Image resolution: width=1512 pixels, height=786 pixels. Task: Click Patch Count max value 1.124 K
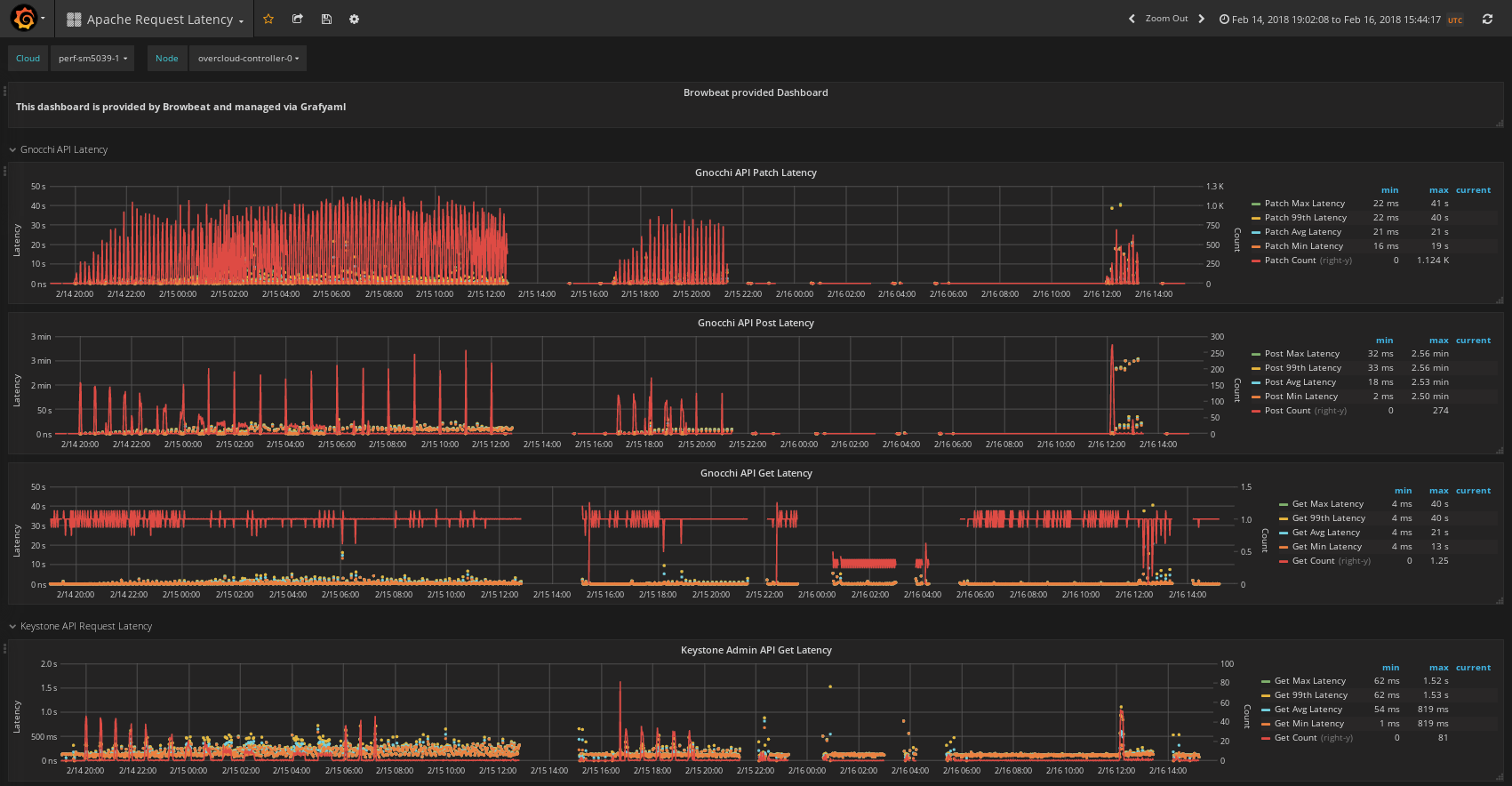point(1432,261)
